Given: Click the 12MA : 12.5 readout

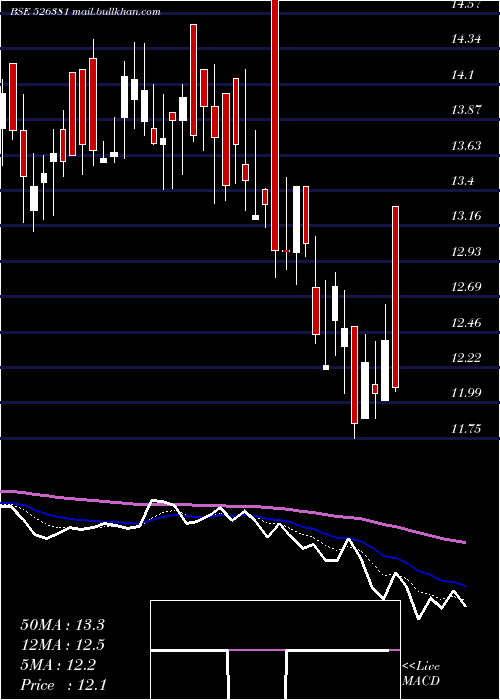Looking at the screenshot, I should pyautogui.click(x=62, y=645).
